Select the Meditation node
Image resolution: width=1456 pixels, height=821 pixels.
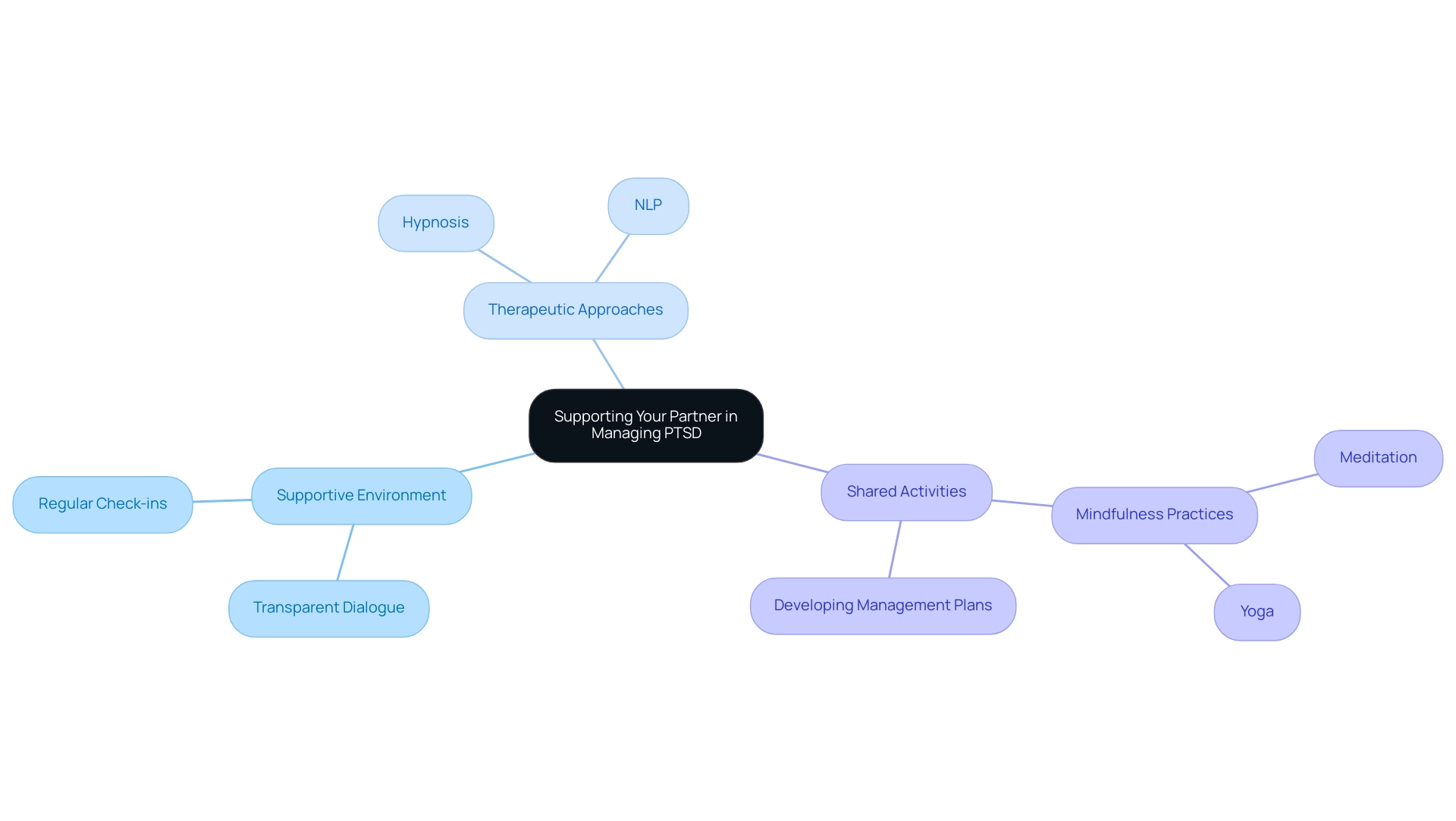point(1377,456)
